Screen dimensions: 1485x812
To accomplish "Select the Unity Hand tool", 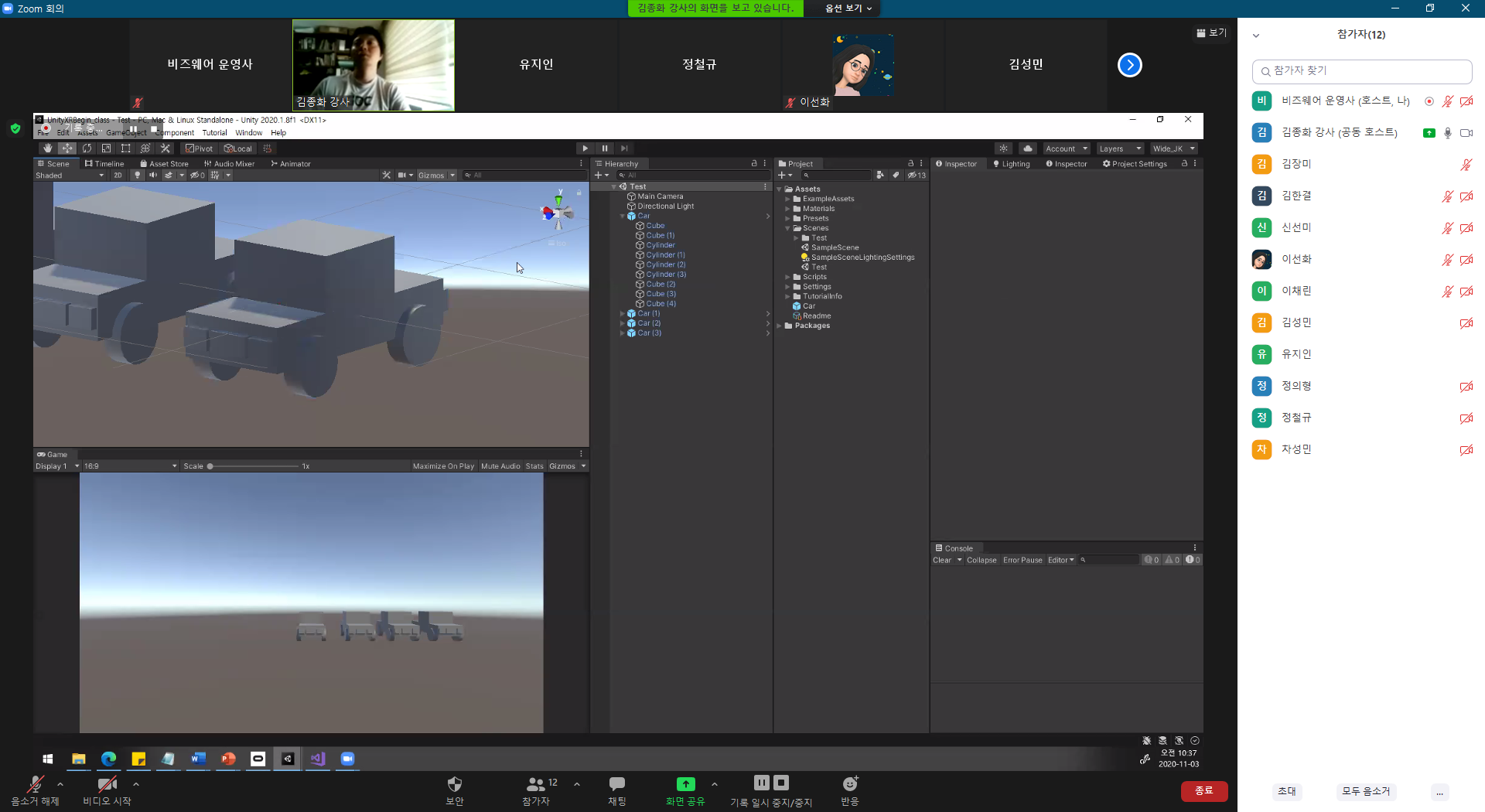I will 48,148.
